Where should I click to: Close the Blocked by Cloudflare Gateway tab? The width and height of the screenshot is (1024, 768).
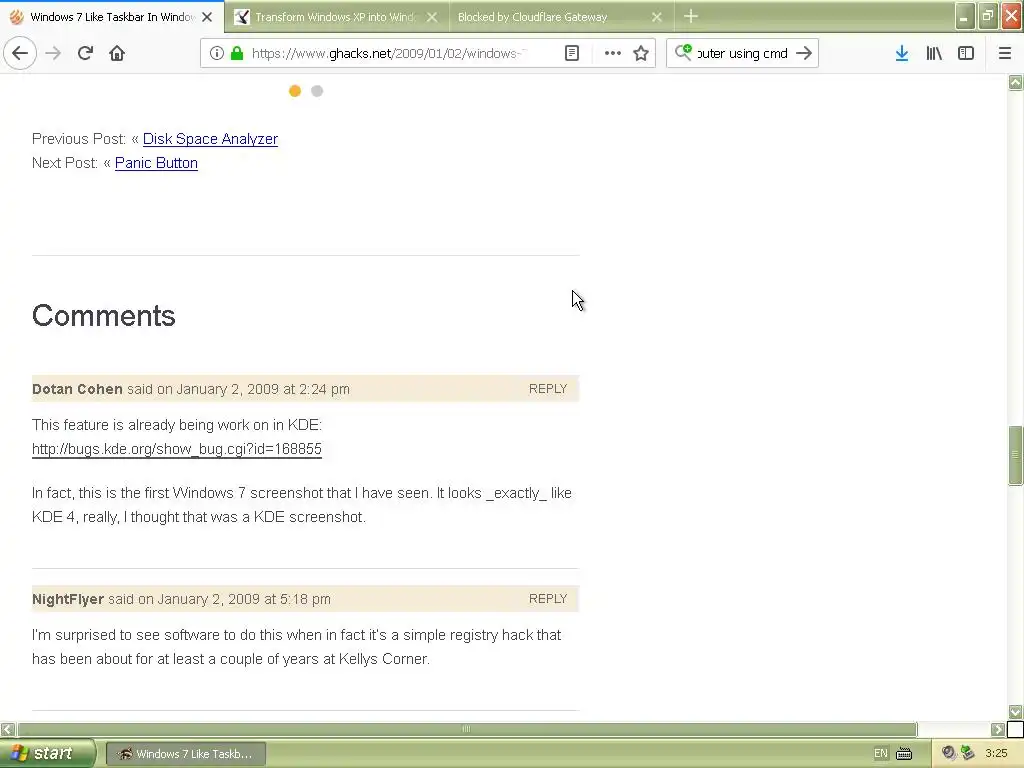pyautogui.click(x=657, y=17)
